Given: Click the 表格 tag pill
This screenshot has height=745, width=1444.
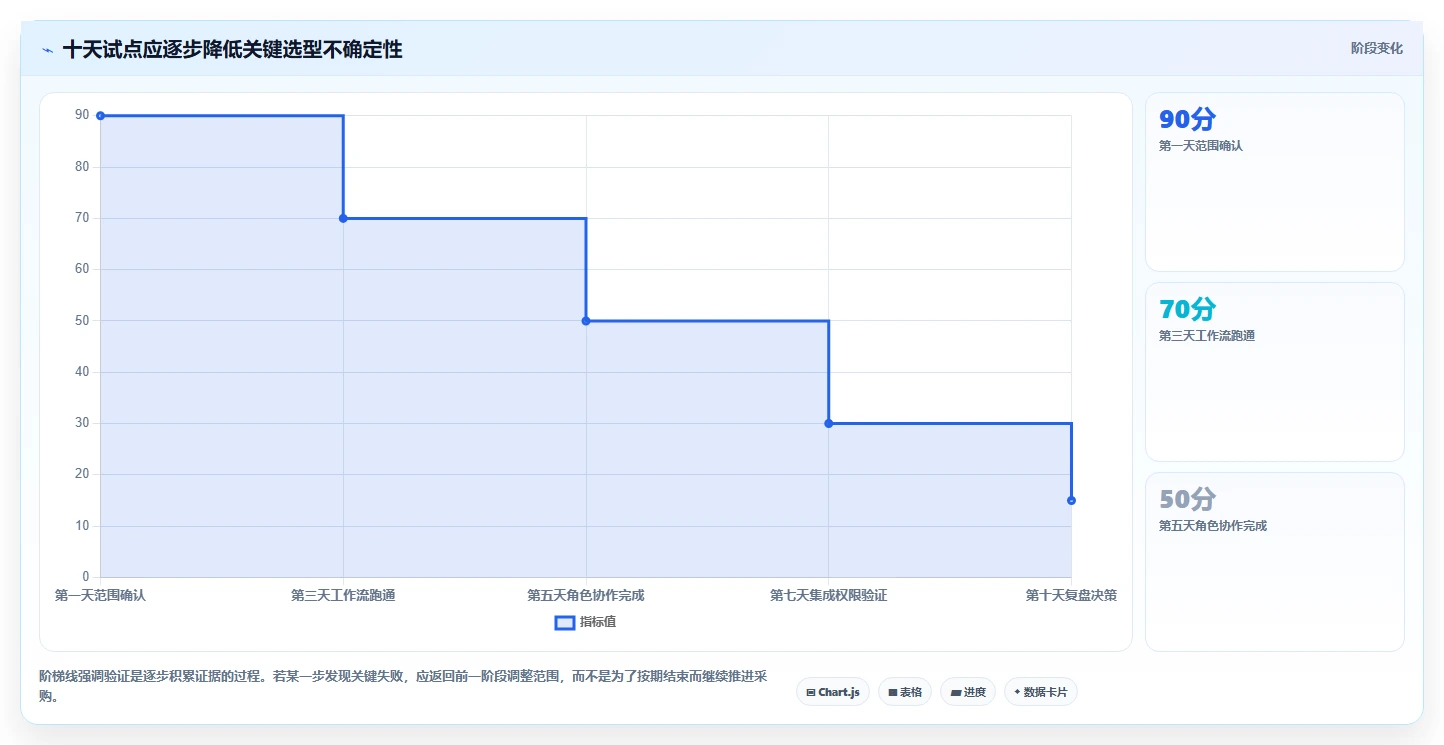Looking at the screenshot, I should click(x=905, y=692).
